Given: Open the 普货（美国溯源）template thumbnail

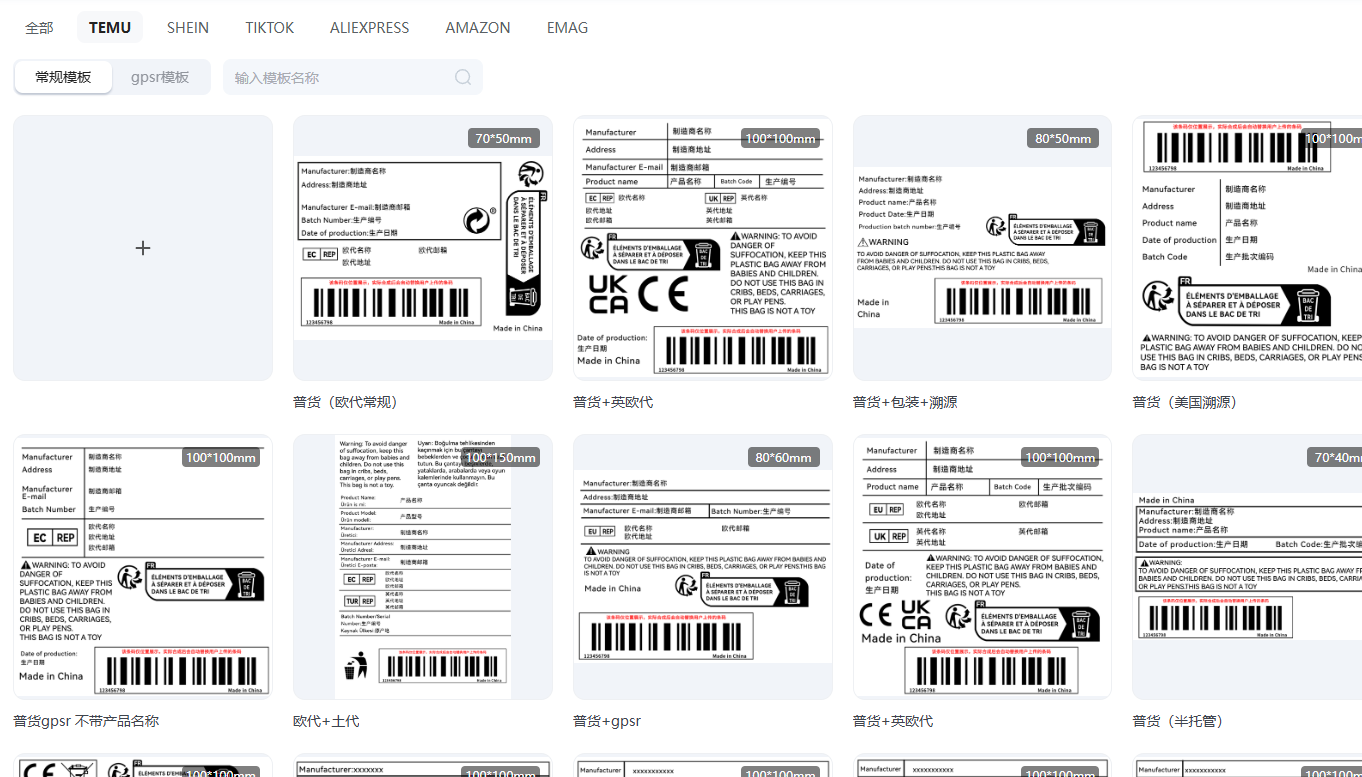Looking at the screenshot, I should pyautogui.click(x=1248, y=248).
